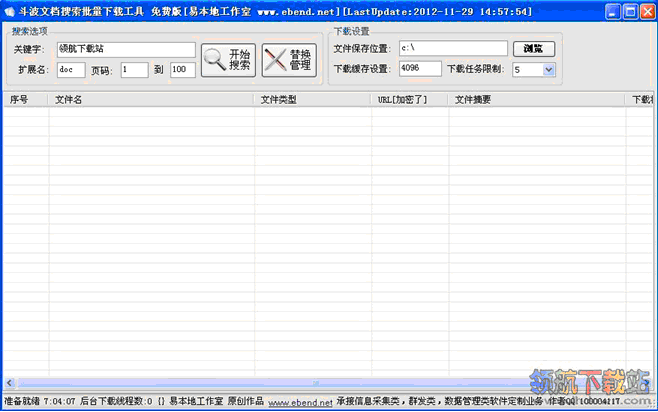
Task: Click the 文件摘要 column header
Action: (537, 99)
